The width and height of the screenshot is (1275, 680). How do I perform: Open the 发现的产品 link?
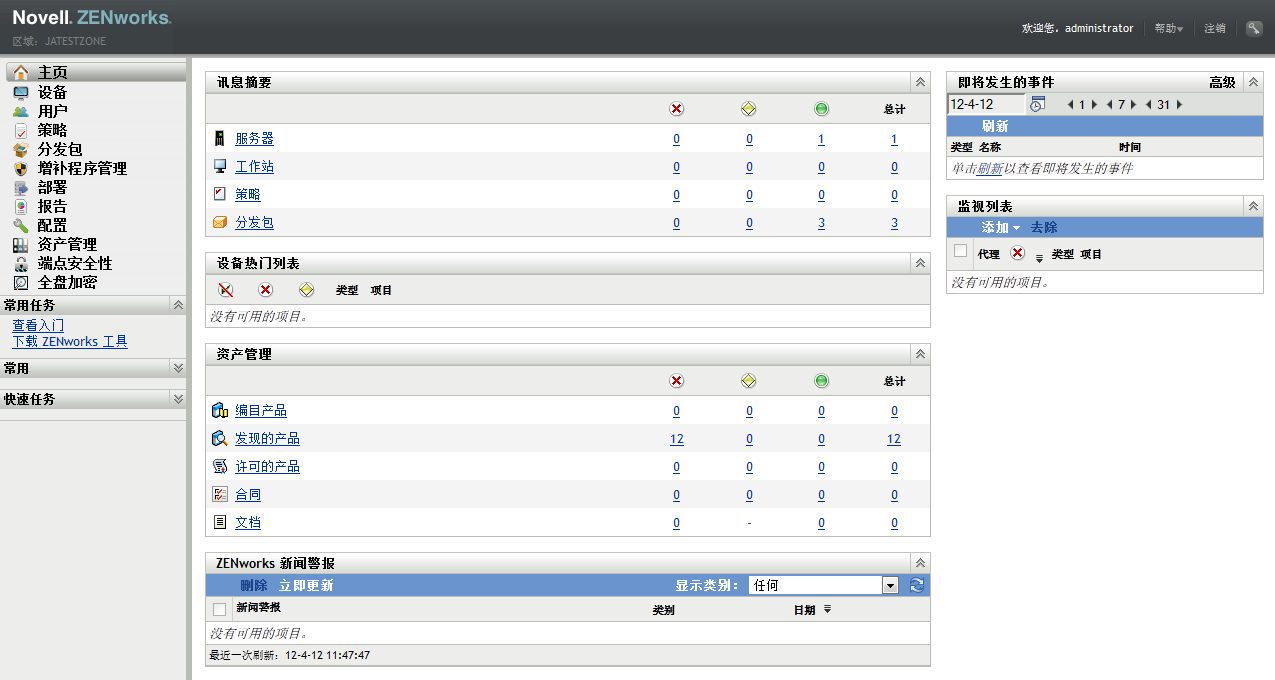[x=267, y=439]
